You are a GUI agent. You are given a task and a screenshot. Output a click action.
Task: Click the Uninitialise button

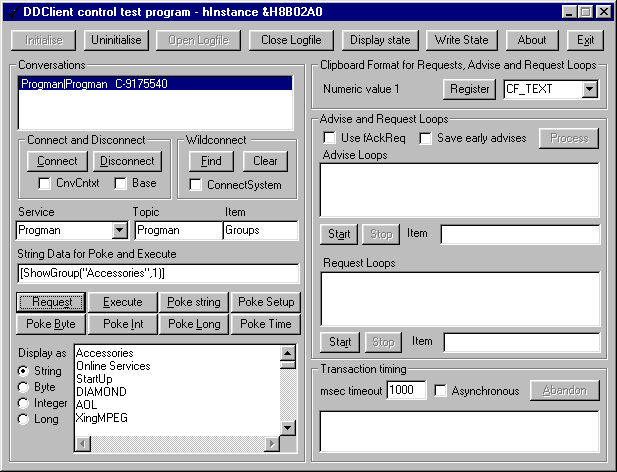pos(118,40)
